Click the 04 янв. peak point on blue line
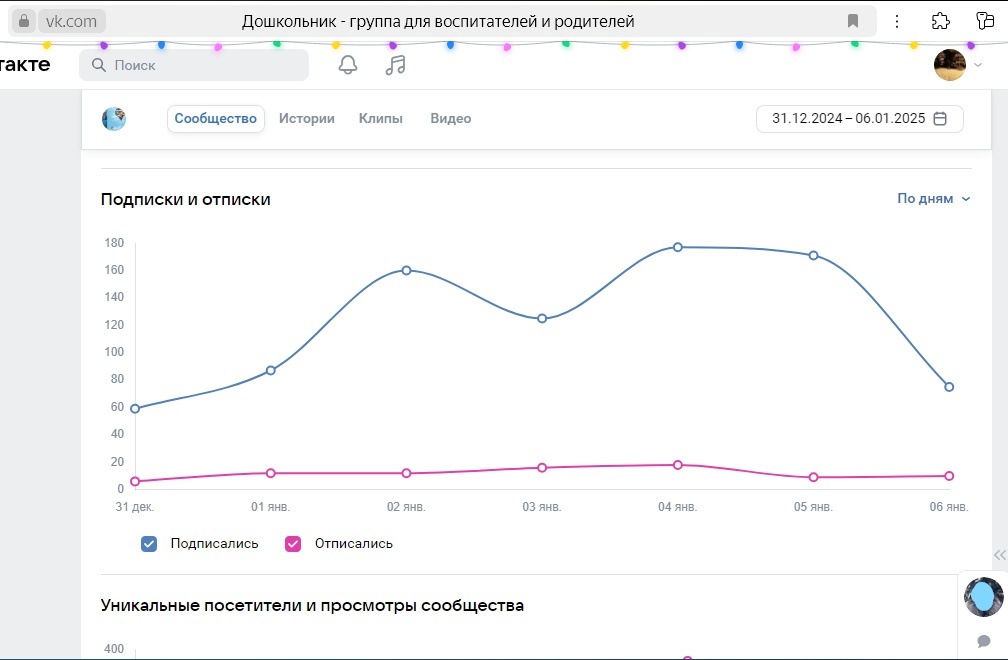1008x660 pixels. [678, 247]
